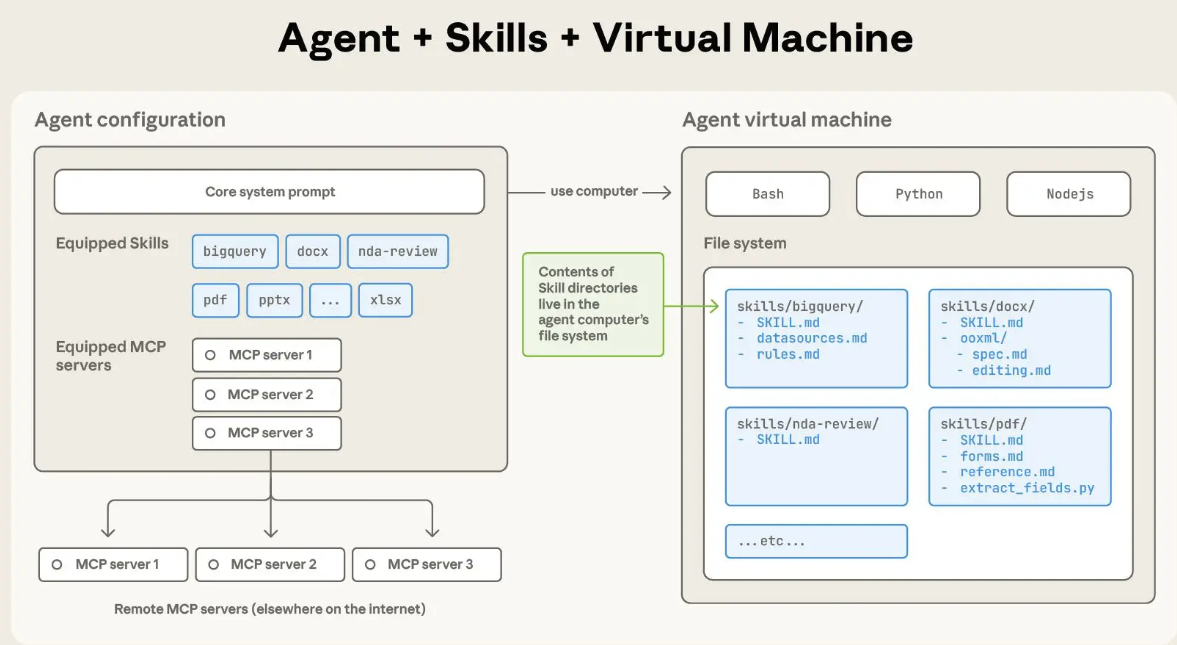Select the xlsx skill chip
The image size is (1177, 645).
coord(385,300)
